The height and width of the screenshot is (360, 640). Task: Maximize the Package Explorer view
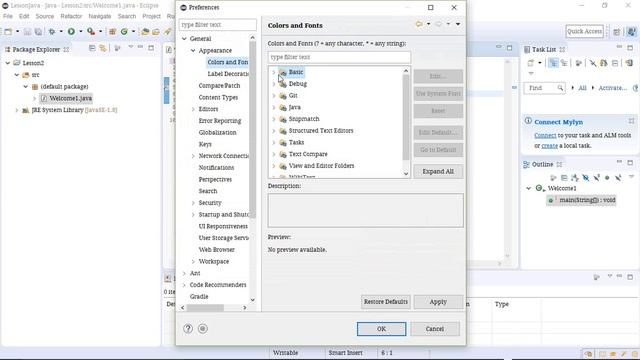[151, 48]
